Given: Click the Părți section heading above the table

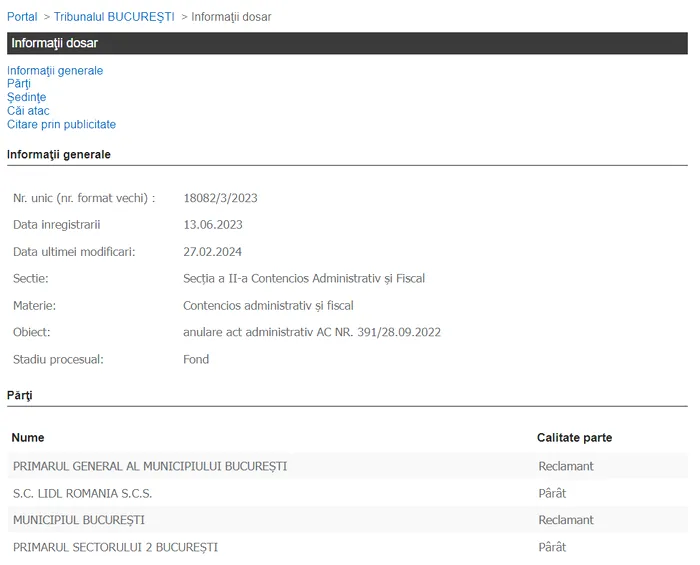Looking at the screenshot, I should pos(20,396).
